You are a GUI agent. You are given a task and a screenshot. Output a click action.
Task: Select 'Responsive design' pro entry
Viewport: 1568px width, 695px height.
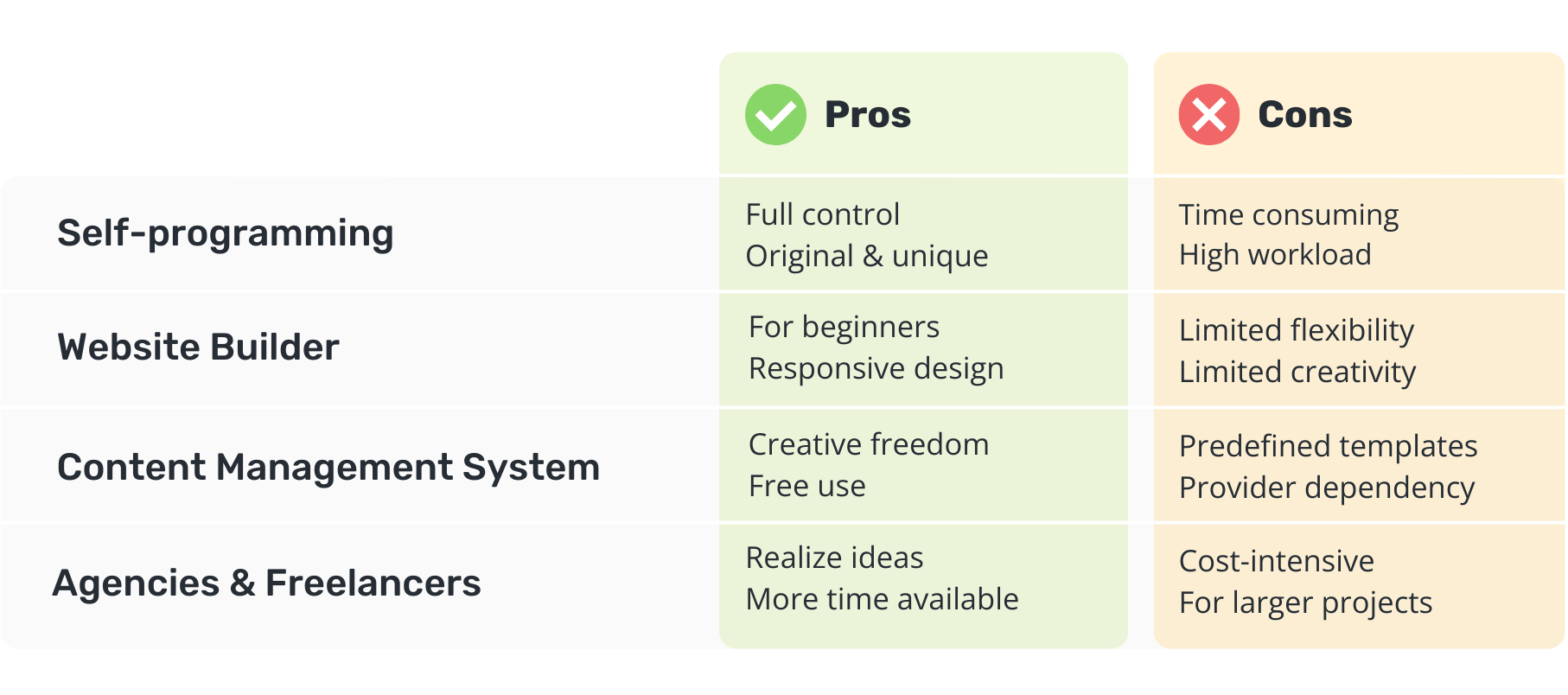876,369
